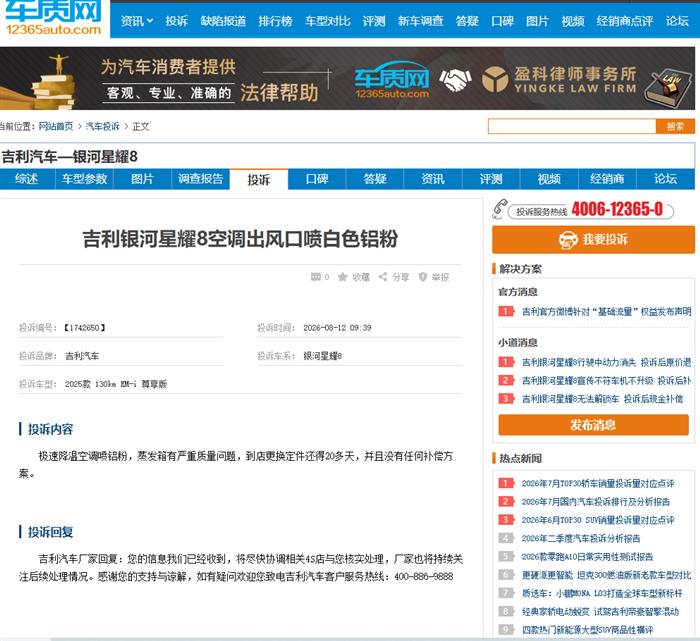Open 坦克300燃油版新老款车型对比 link

(x=607, y=574)
